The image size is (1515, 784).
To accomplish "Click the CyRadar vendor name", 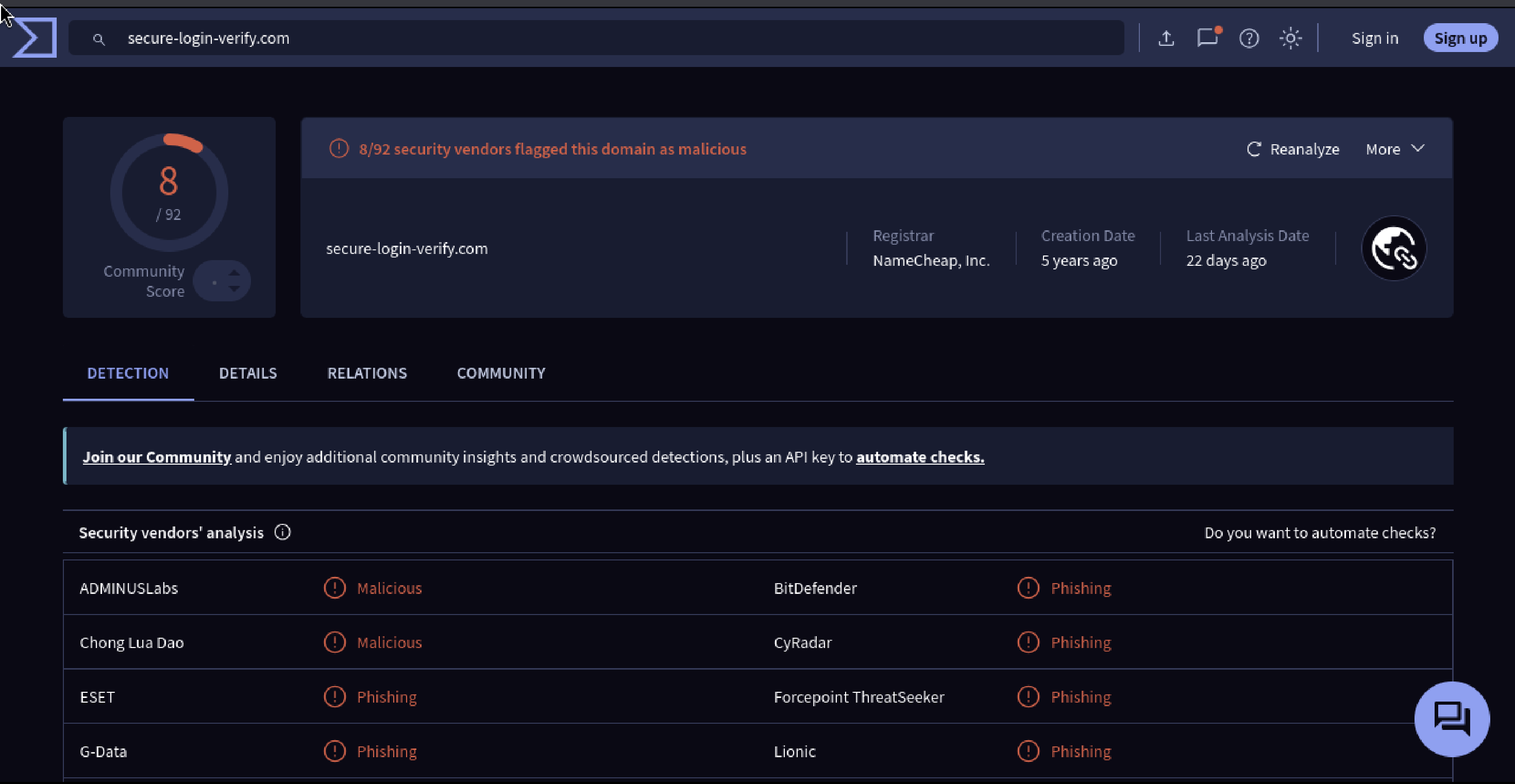I will coord(803,642).
